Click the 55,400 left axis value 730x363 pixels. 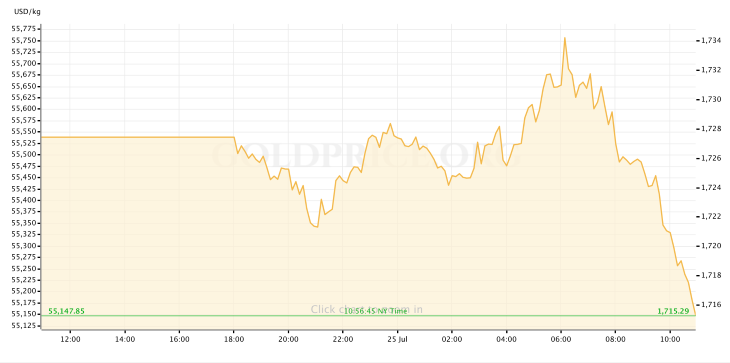[x=25, y=200]
